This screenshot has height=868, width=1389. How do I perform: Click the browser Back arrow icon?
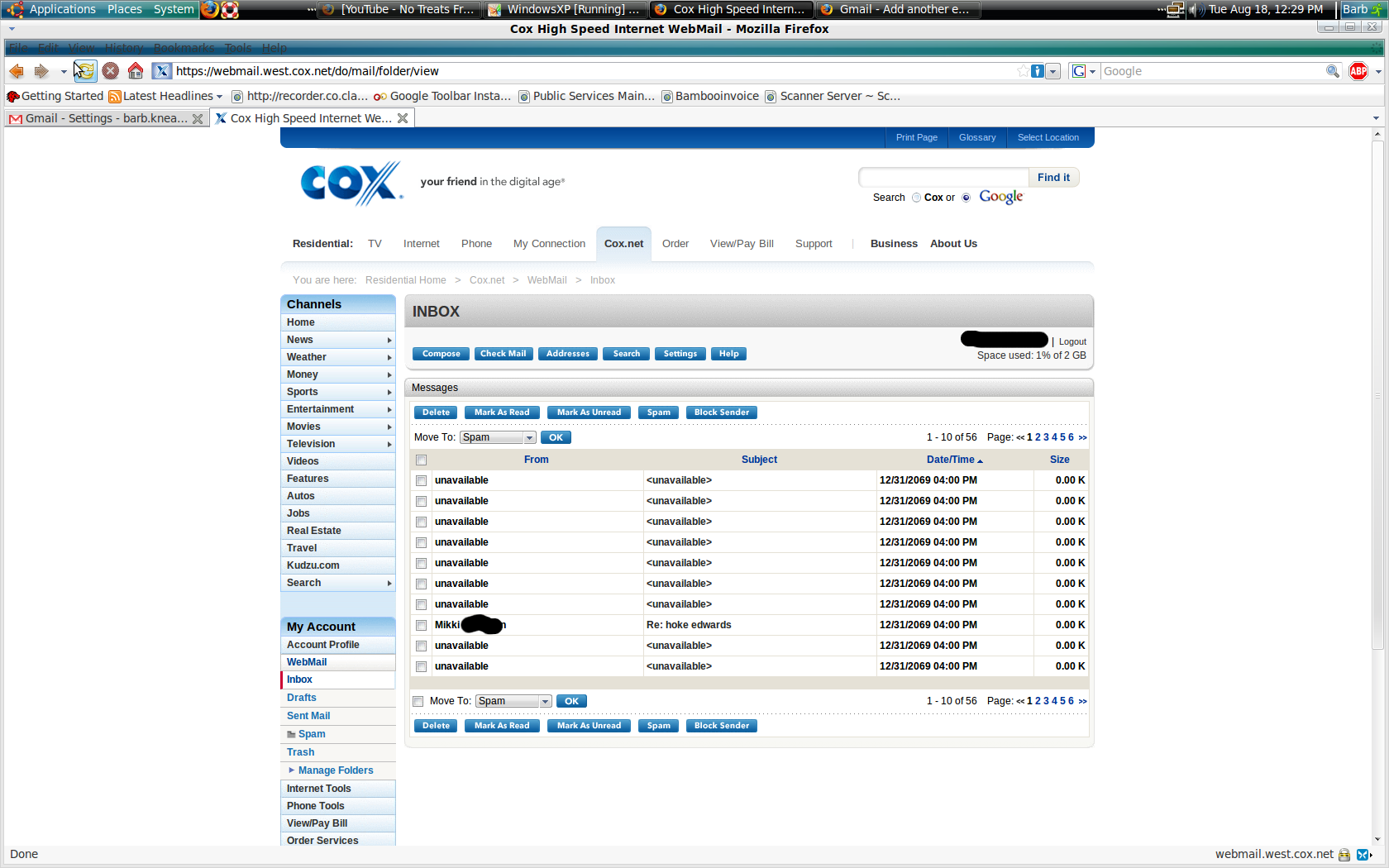17,71
